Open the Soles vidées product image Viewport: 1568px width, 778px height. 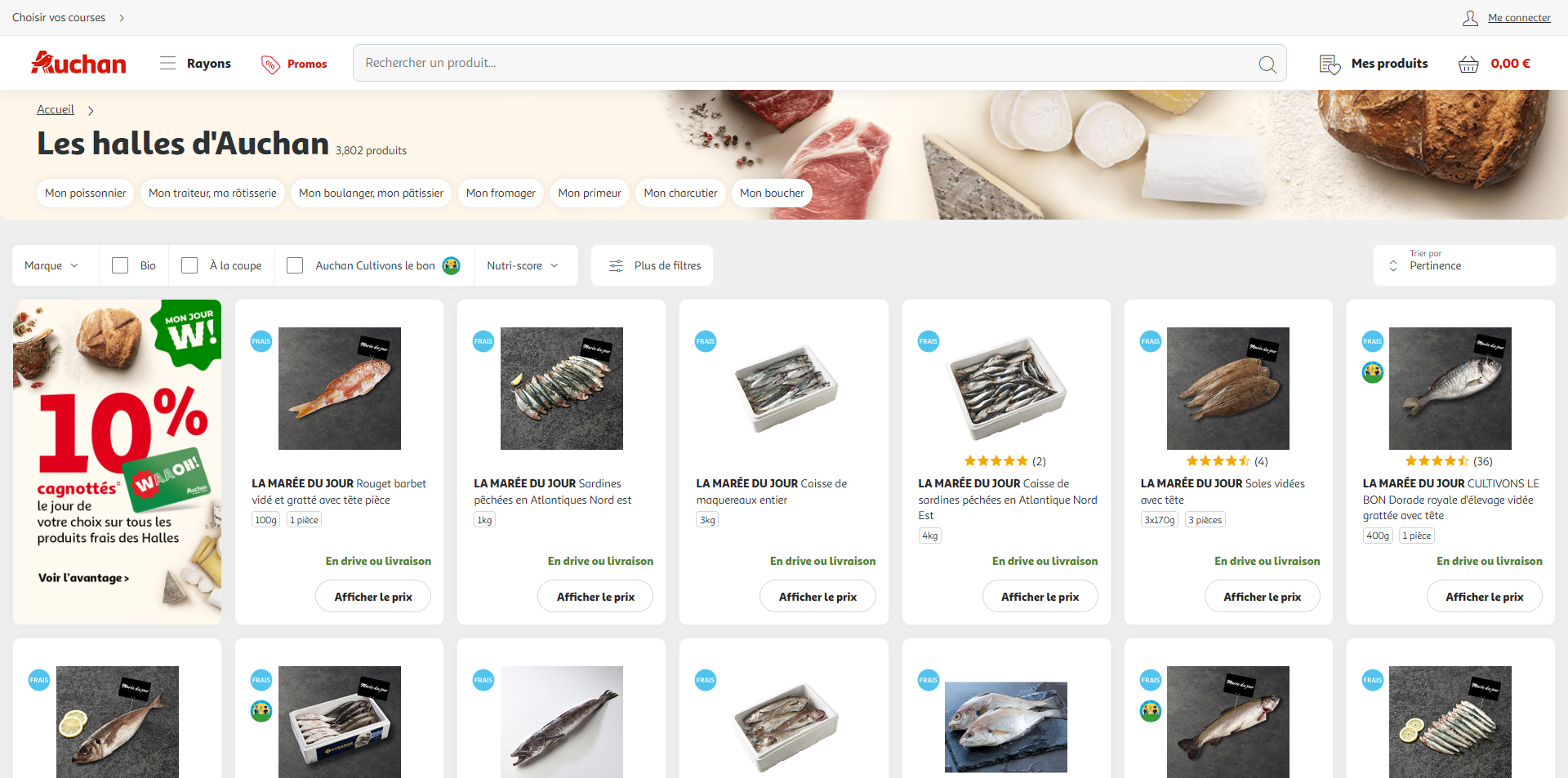pos(1228,389)
